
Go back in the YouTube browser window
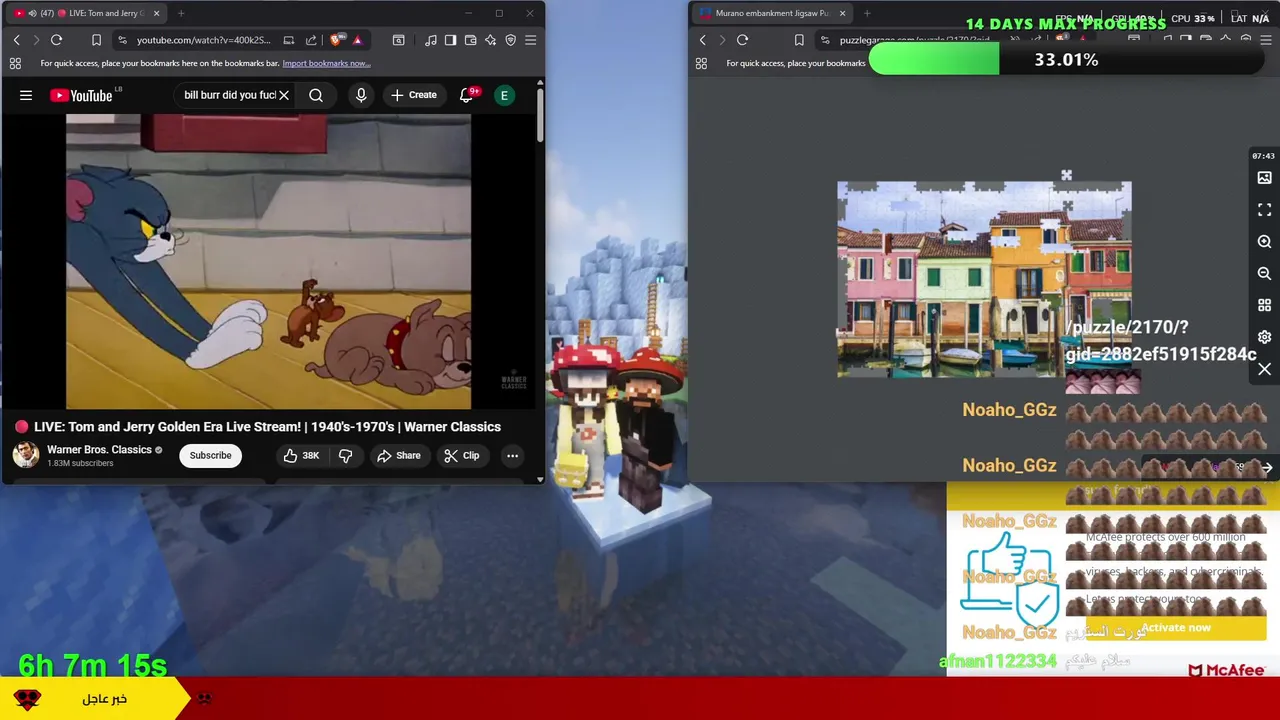16,40
